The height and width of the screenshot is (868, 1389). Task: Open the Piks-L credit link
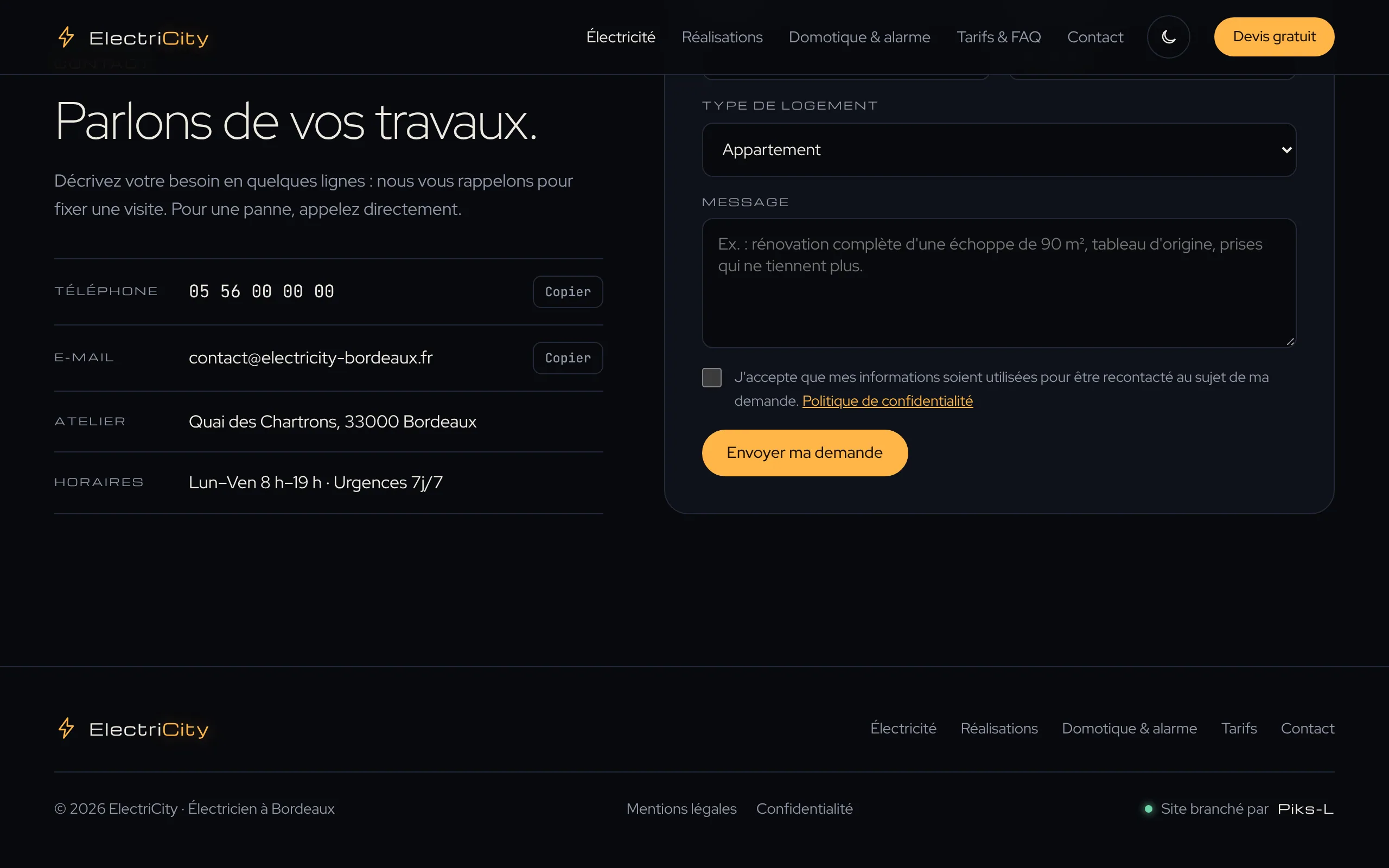(x=1306, y=809)
